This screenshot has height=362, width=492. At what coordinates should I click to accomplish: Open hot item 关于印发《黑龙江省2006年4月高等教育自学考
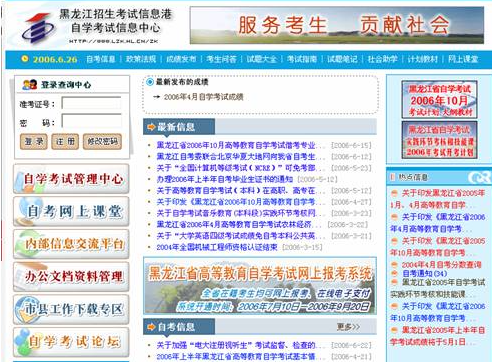(437, 223)
